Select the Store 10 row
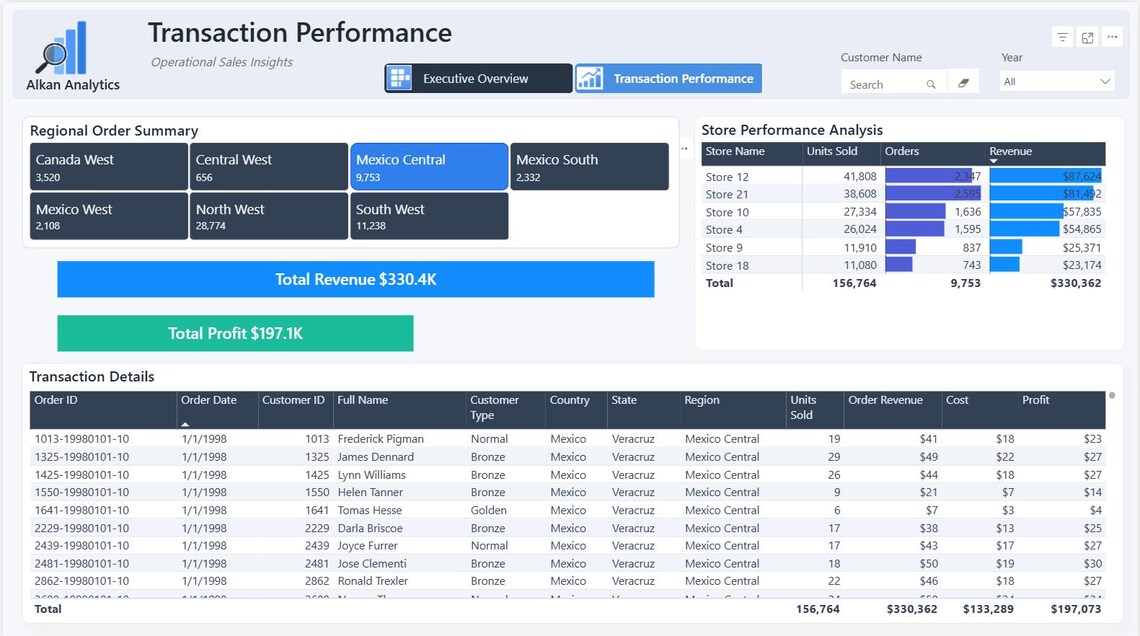 tap(903, 212)
